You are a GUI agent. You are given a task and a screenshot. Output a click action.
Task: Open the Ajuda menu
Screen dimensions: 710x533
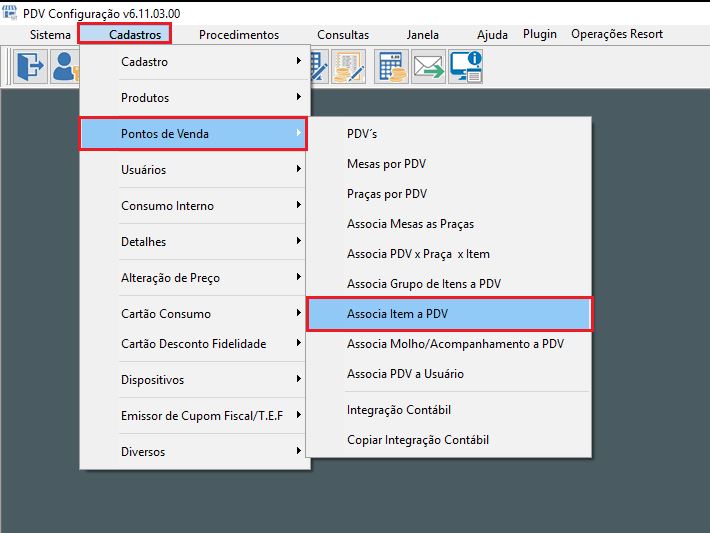pos(492,34)
